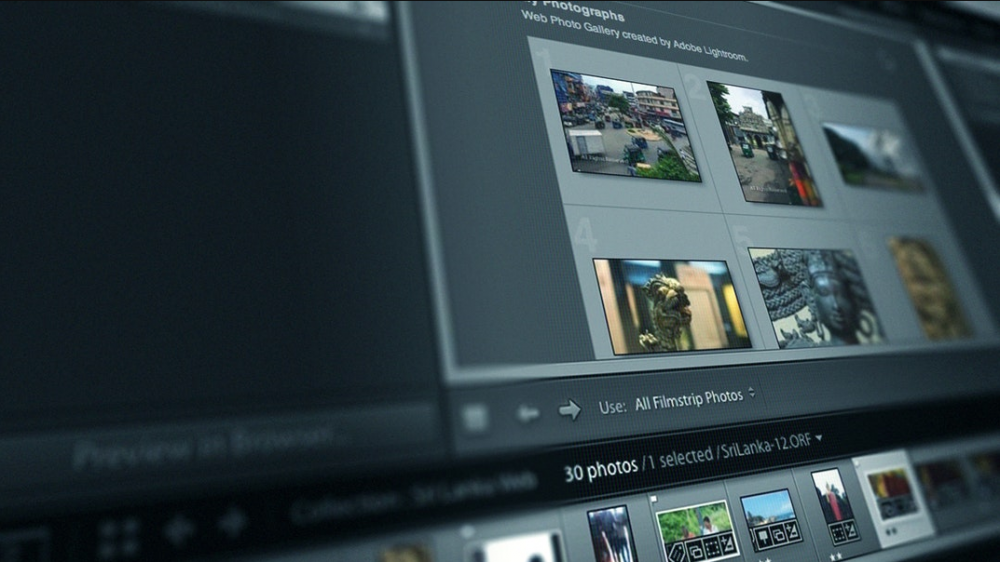Viewport: 1000px width, 562px height.
Task: Click the forward navigation arrow in filmstrip bar
Action: (x=232, y=522)
